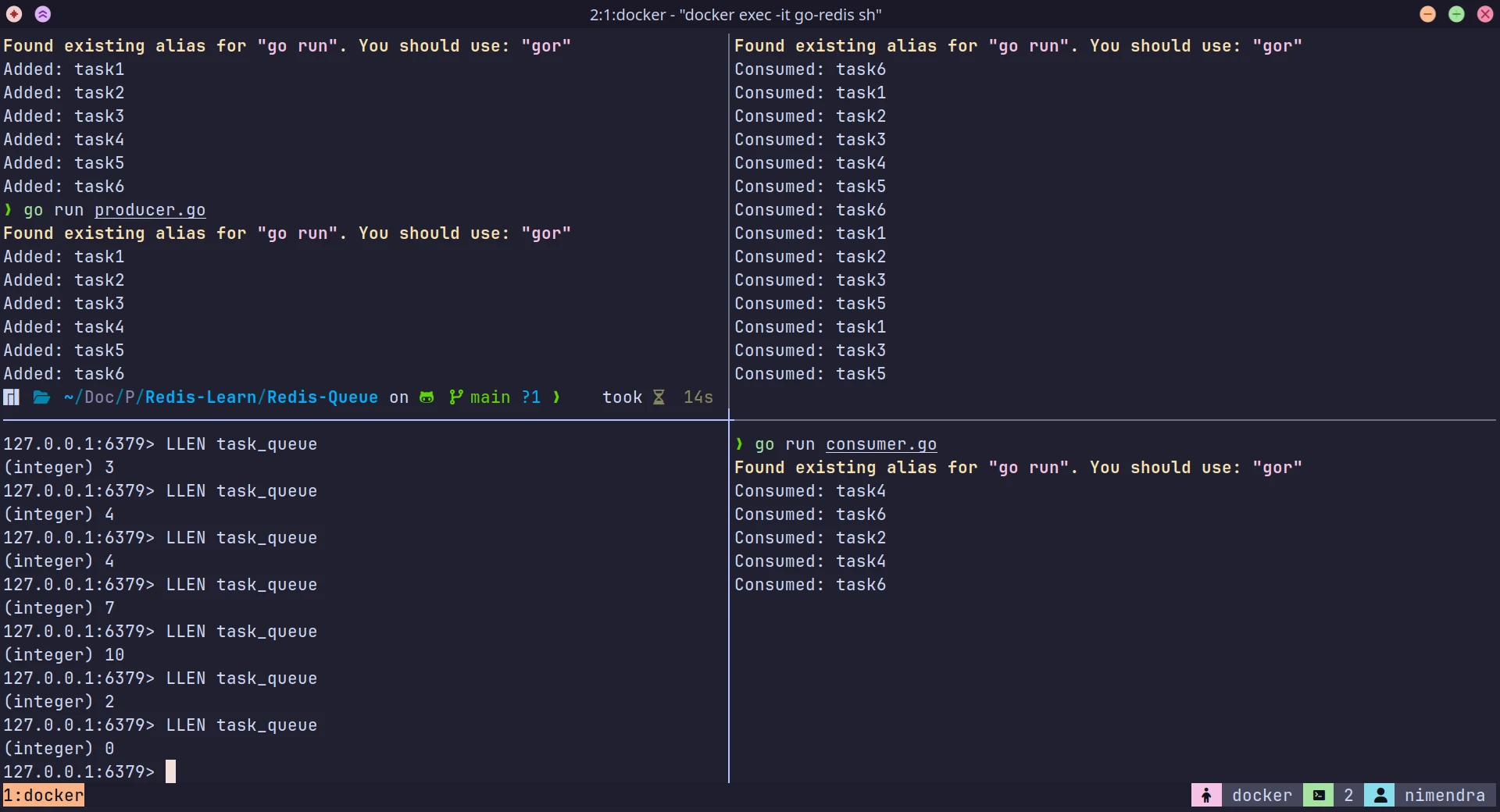Click the OS logo icon at prompt start
The width and height of the screenshot is (1500, 812).
pyautogui.click(x=11, y=397)
